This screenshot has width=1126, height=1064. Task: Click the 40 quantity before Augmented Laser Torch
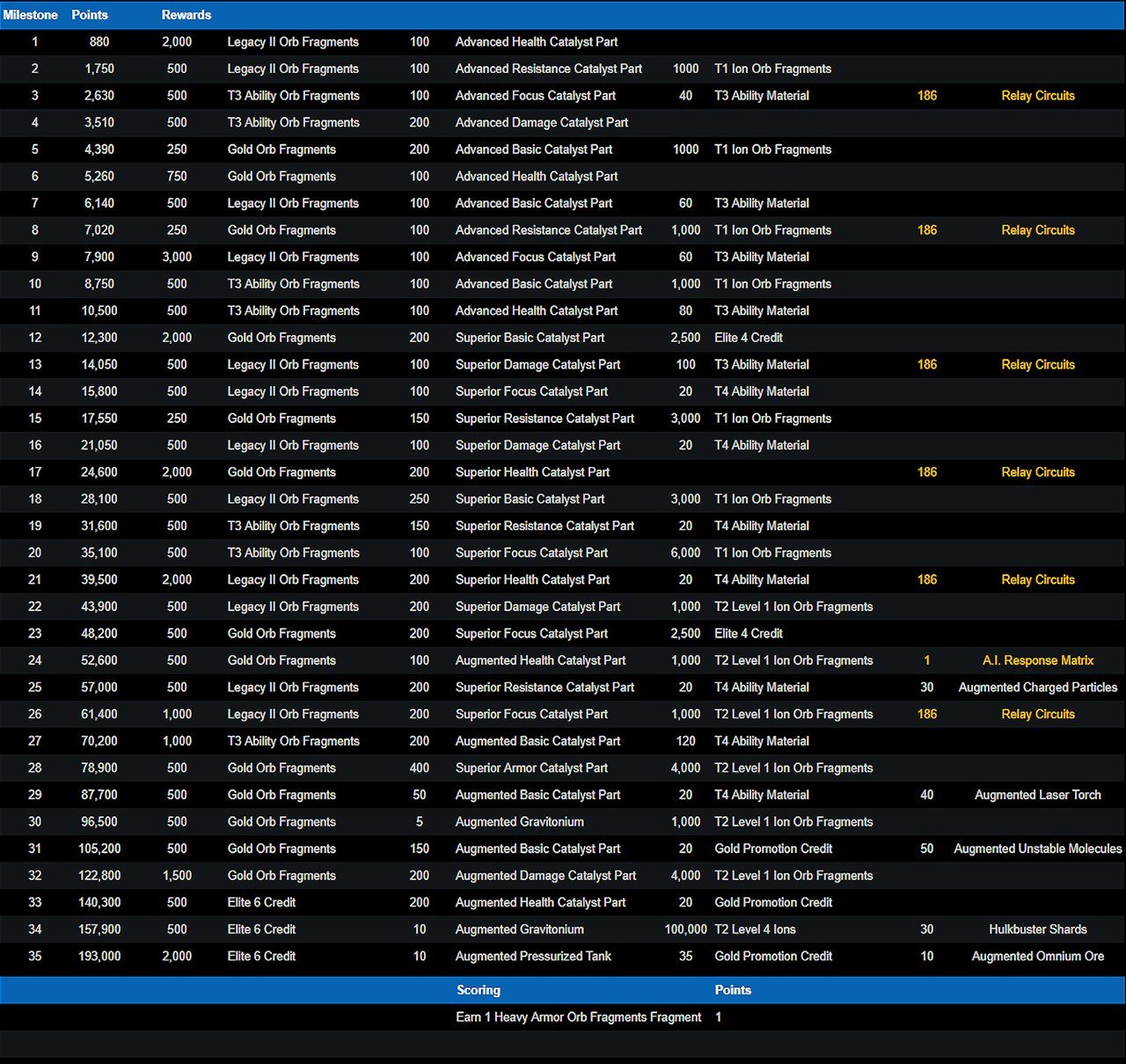click(x=927, y=795)
